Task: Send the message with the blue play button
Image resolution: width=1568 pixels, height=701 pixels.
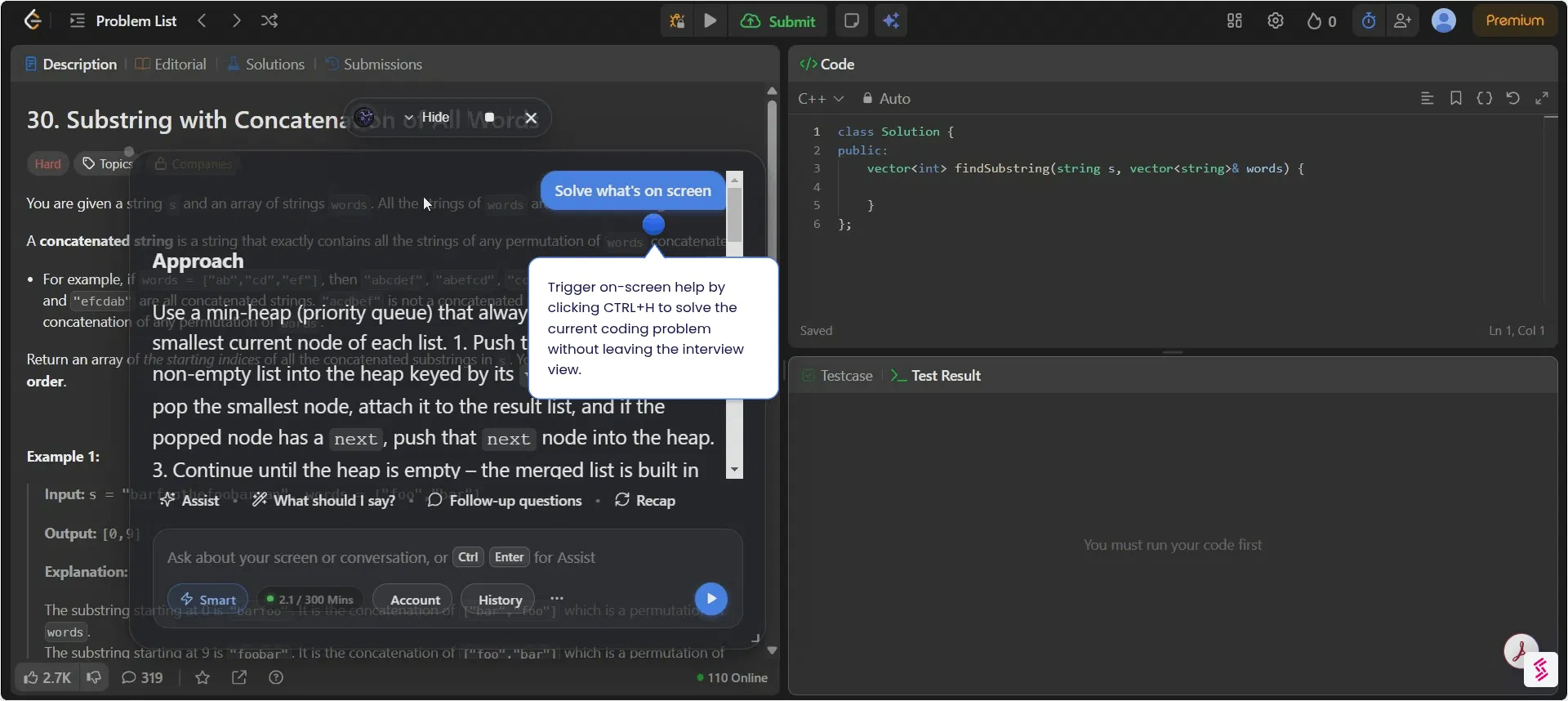Action: (x=711, y=599)
